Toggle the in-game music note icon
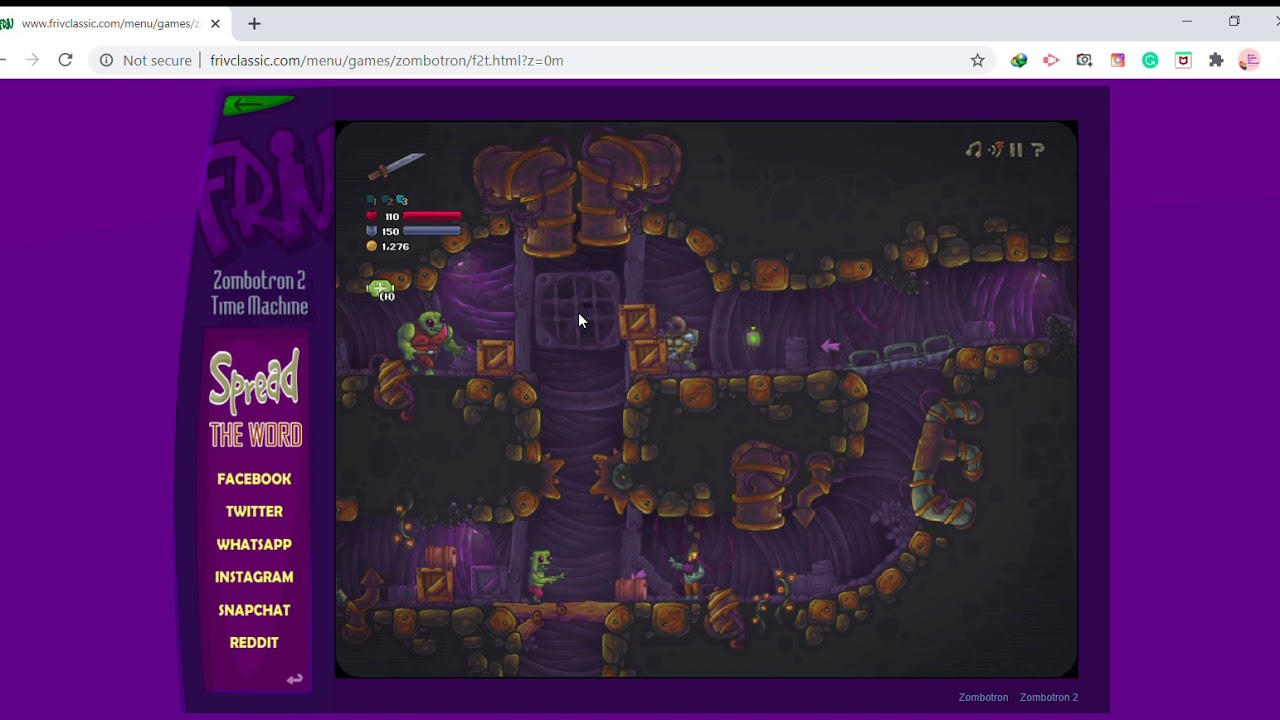 click(x=973, y=150)
